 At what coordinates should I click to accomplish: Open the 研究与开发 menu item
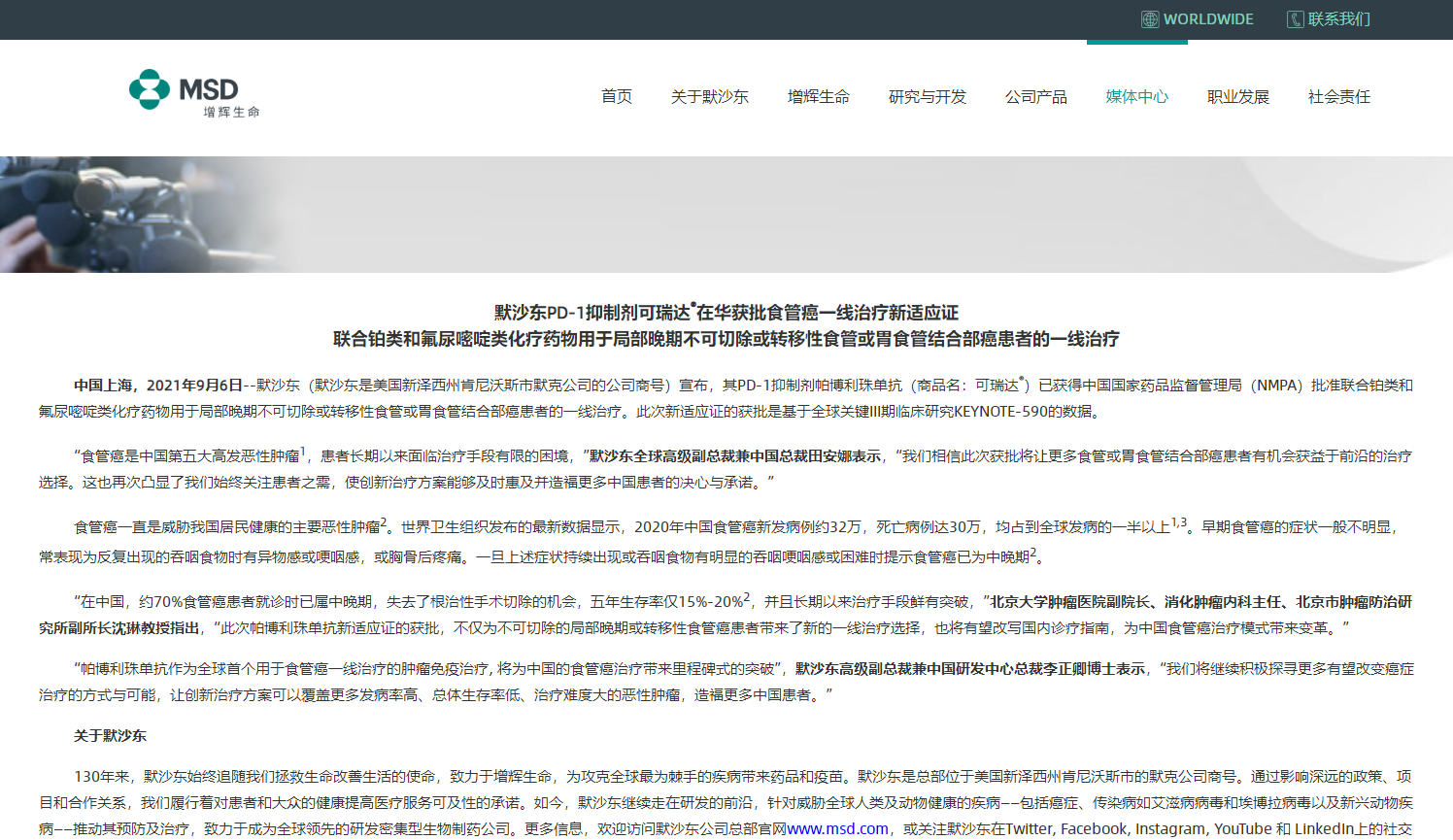pos(928,97)
